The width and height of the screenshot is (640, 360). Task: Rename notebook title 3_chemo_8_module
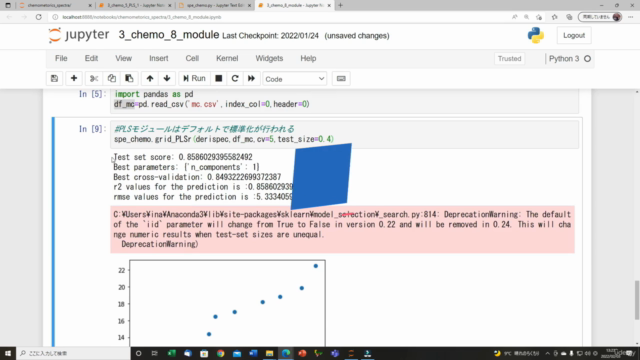click(169, 35)
